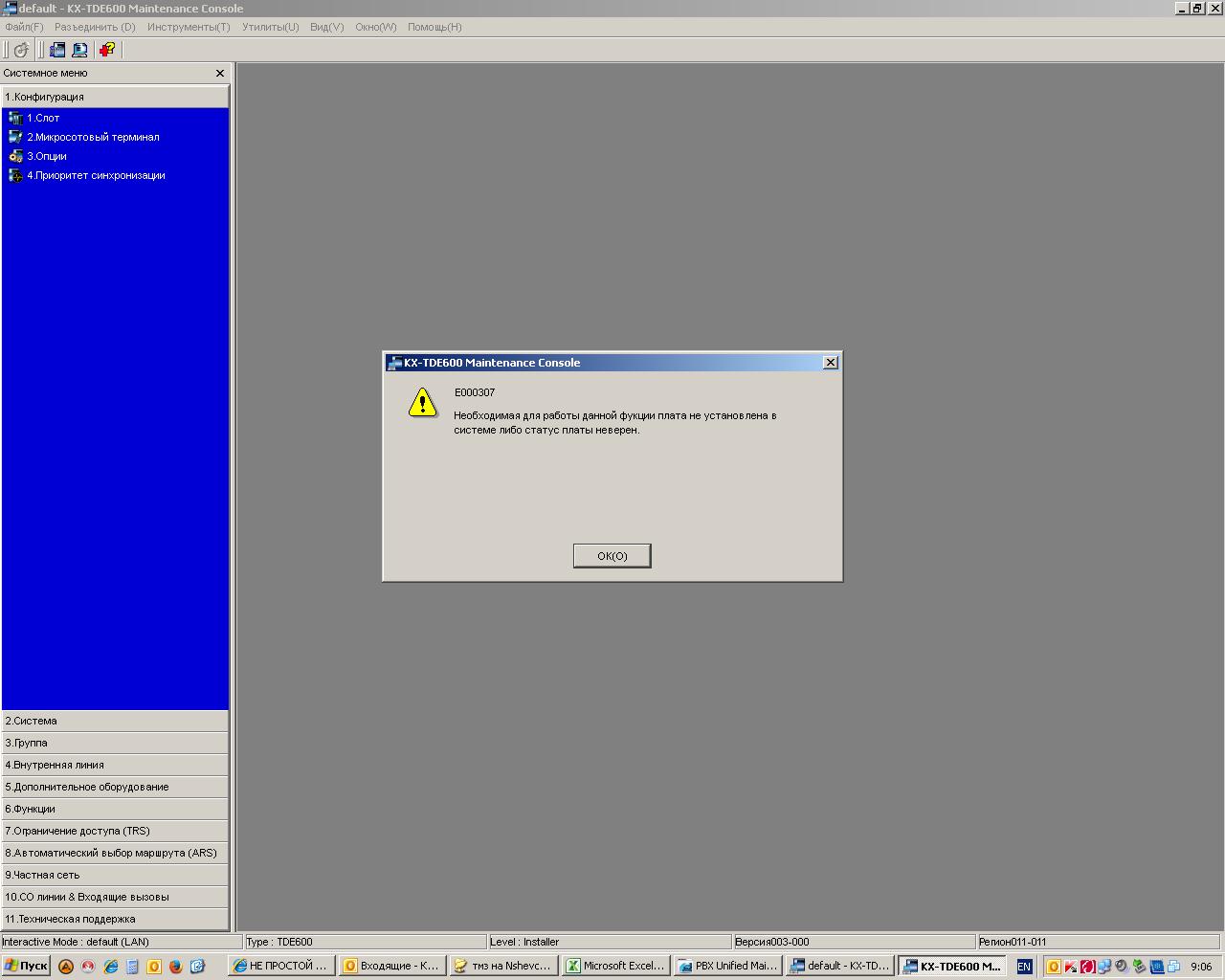This screenshot has height=980, width=1225.
Task: Open the Окно(W) menu
Action: [x=375, y=27]
